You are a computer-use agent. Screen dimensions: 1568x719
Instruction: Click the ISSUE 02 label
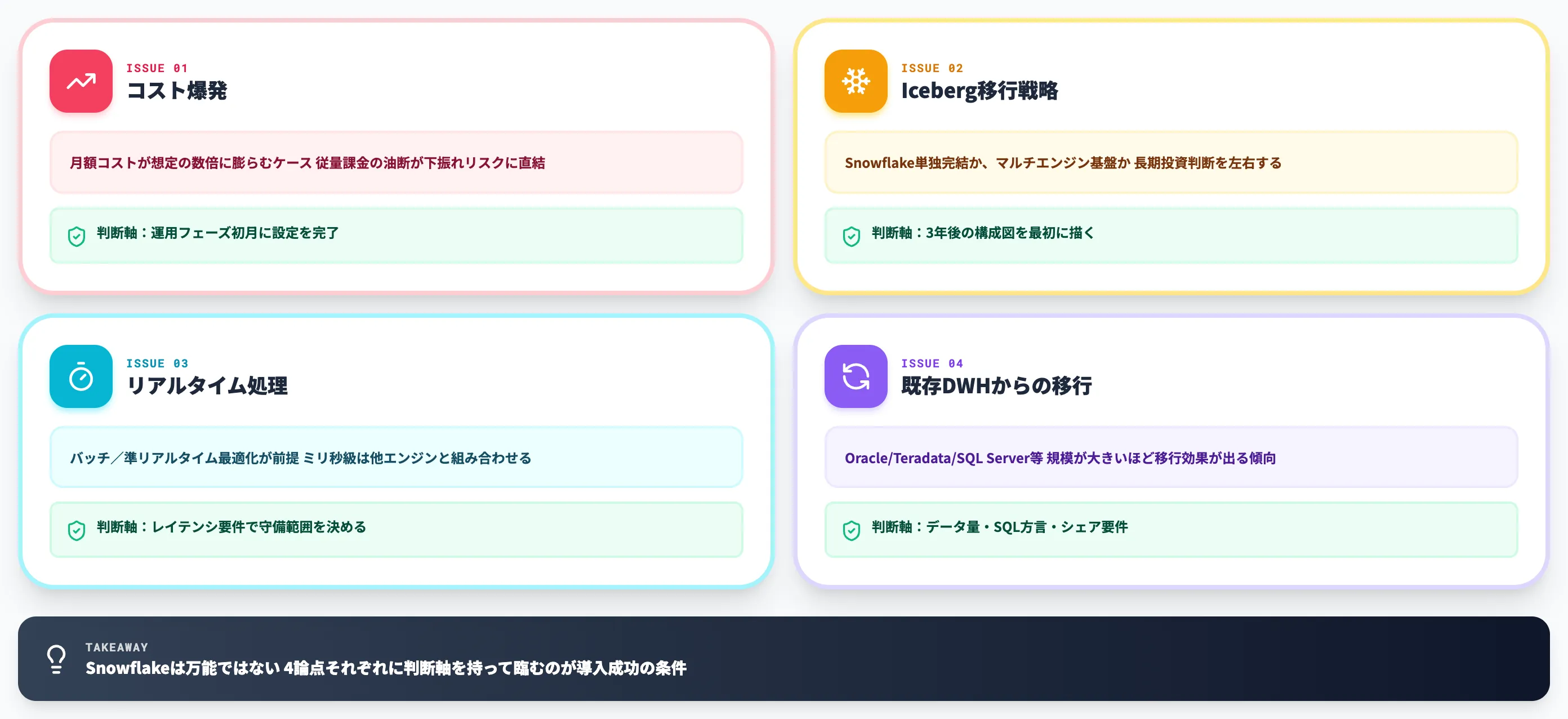pos(932,68)
